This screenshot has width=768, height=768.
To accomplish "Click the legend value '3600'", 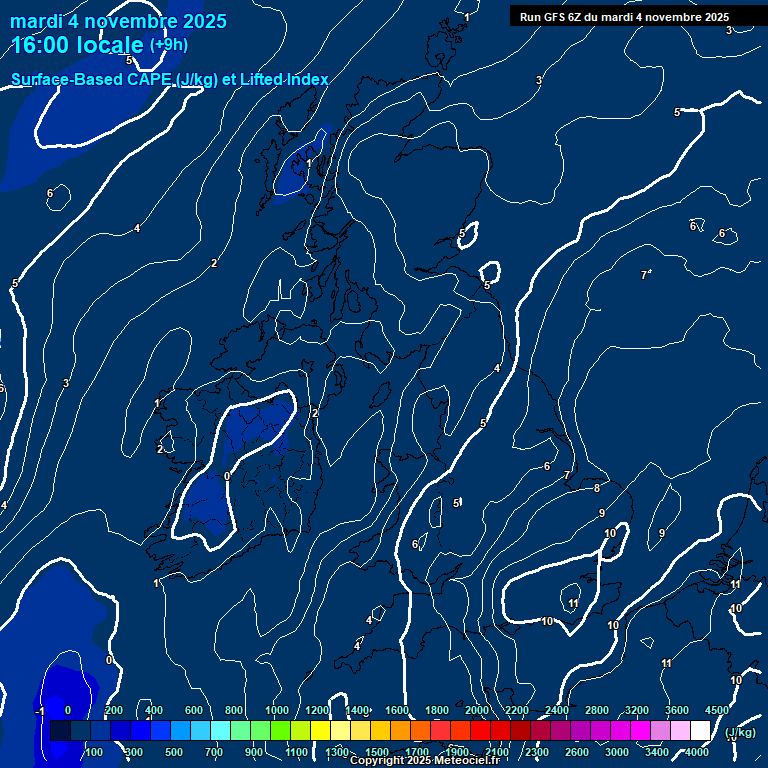I will point(677,710).
